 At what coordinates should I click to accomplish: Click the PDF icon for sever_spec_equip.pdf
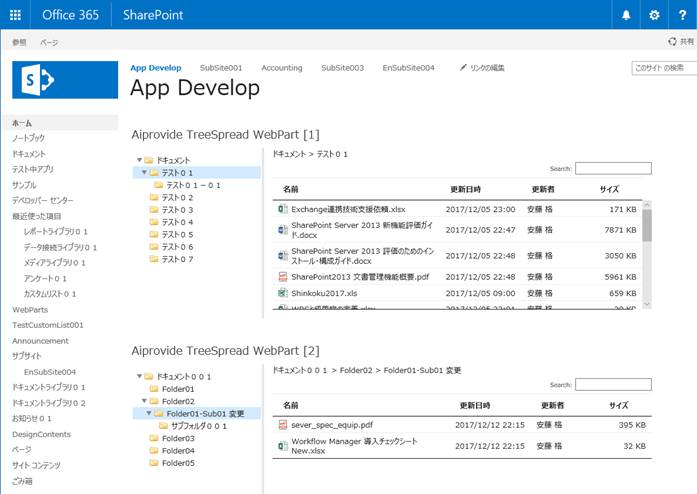(282, 425)
